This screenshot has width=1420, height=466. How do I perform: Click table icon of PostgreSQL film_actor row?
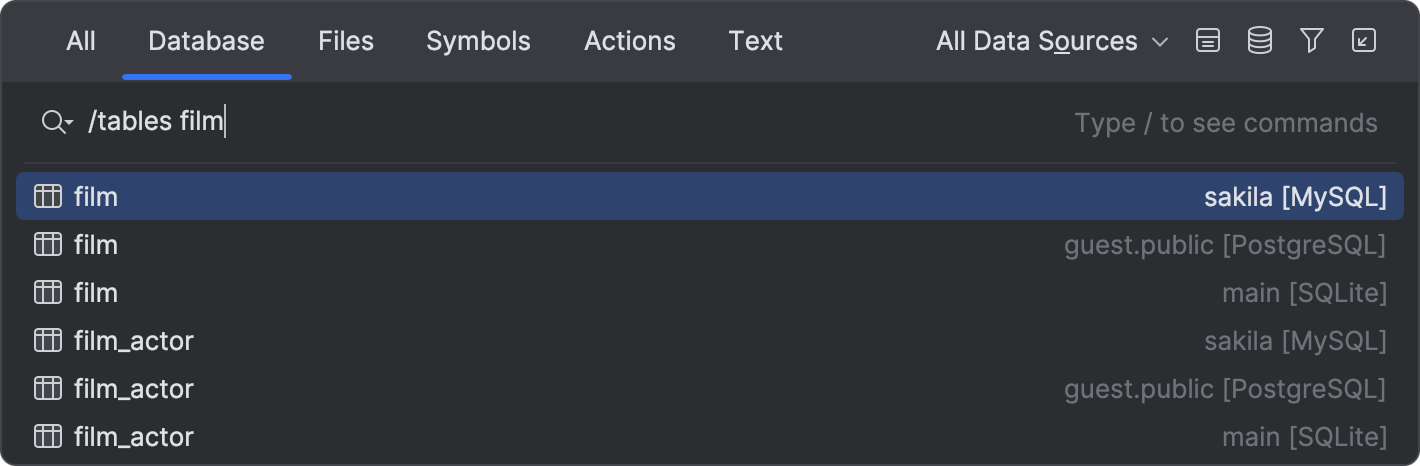point(48,389)
